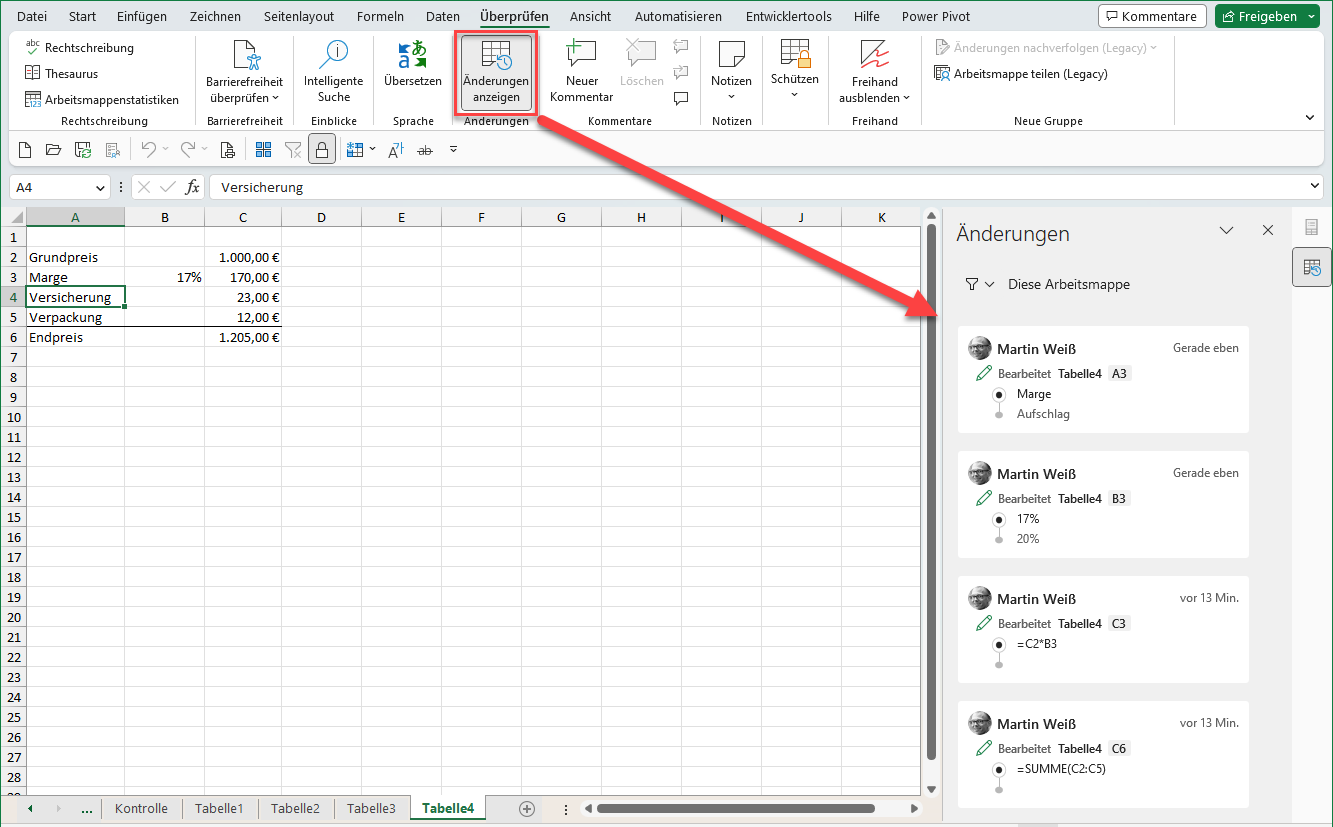Screen dimensions: 1333x827
Task: Select the cell showing 17%
Action: pyautogui.click(x=165, y=277)
